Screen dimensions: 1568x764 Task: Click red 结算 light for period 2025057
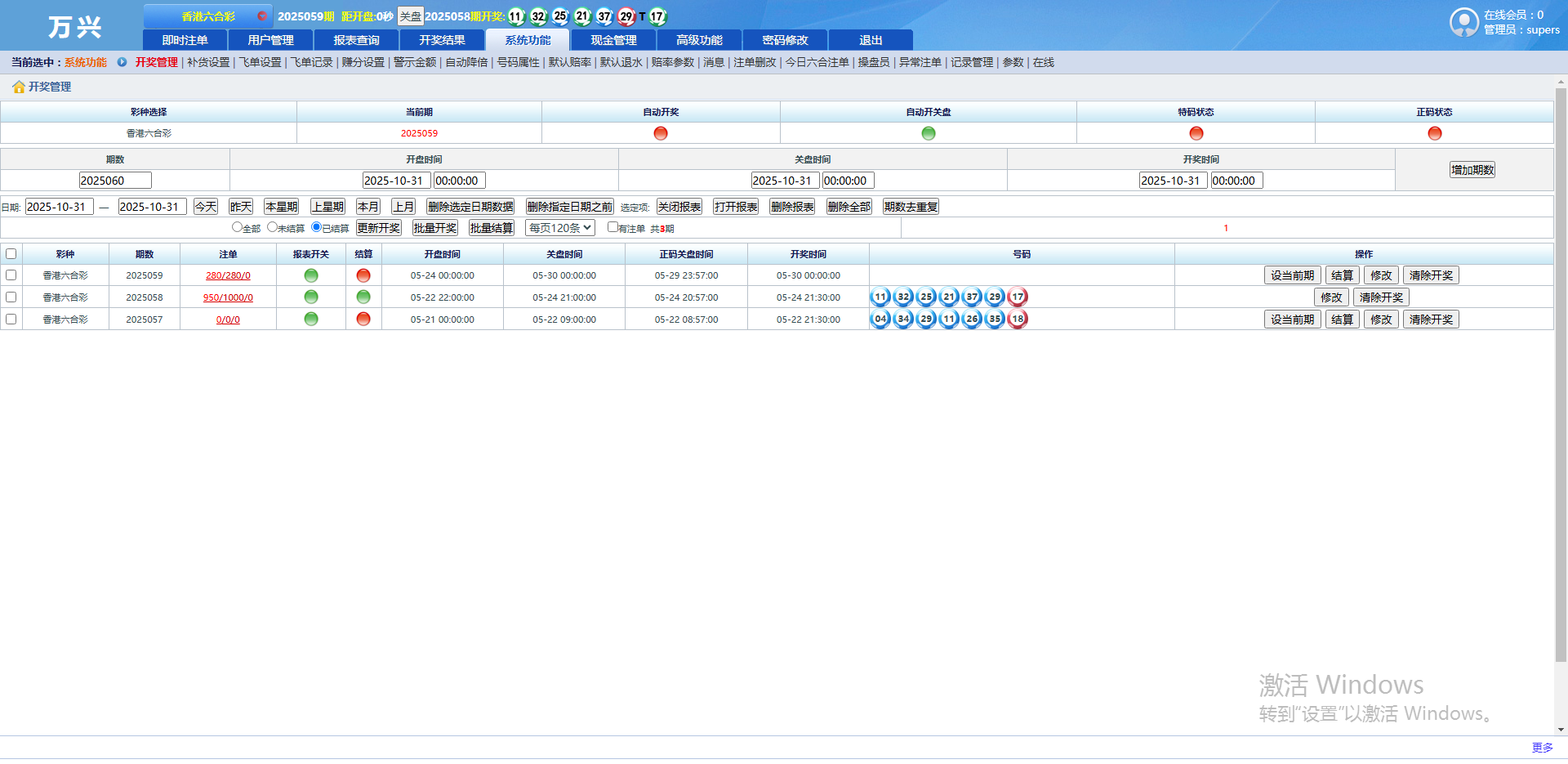coord(363,319)
